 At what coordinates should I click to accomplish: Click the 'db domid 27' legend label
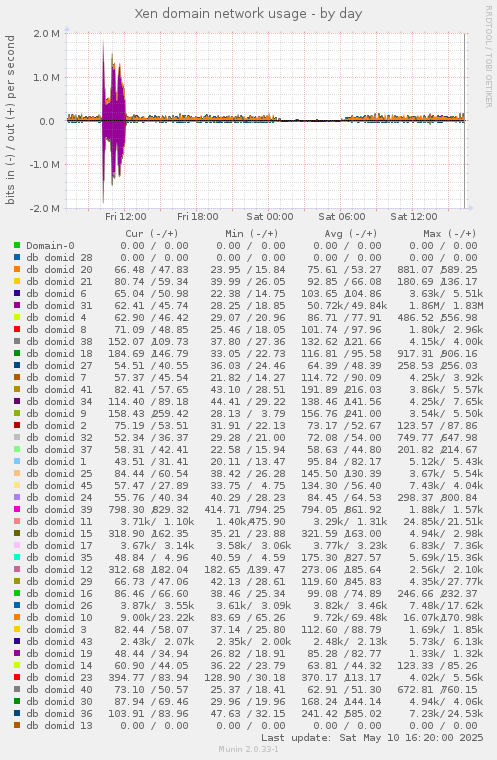tap(59, 365)
